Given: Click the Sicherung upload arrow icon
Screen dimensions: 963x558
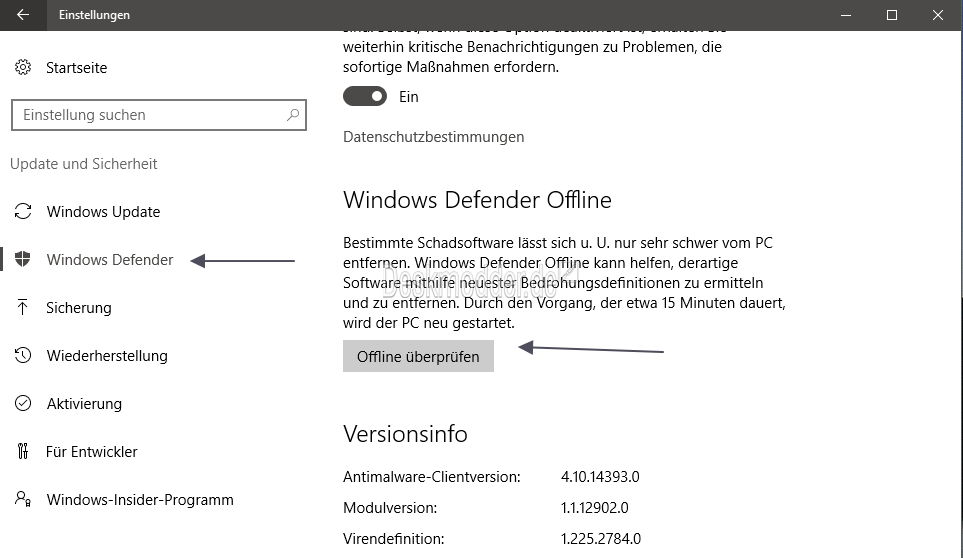Looking at the screenshot, I should pyautogui.click(x=23, y=307).
